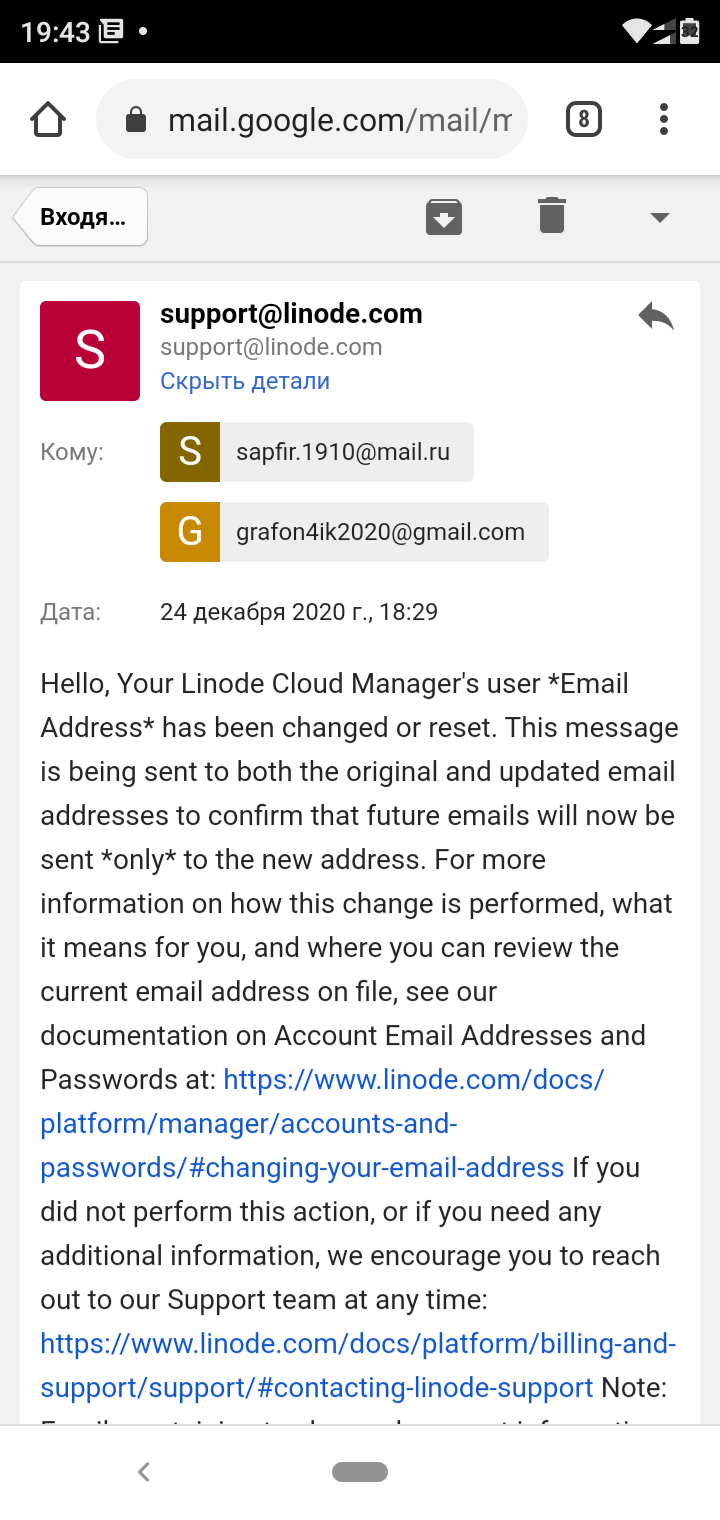
Task: Open the tab switcher showing 8 tabs
Action: tap(583, 121)
